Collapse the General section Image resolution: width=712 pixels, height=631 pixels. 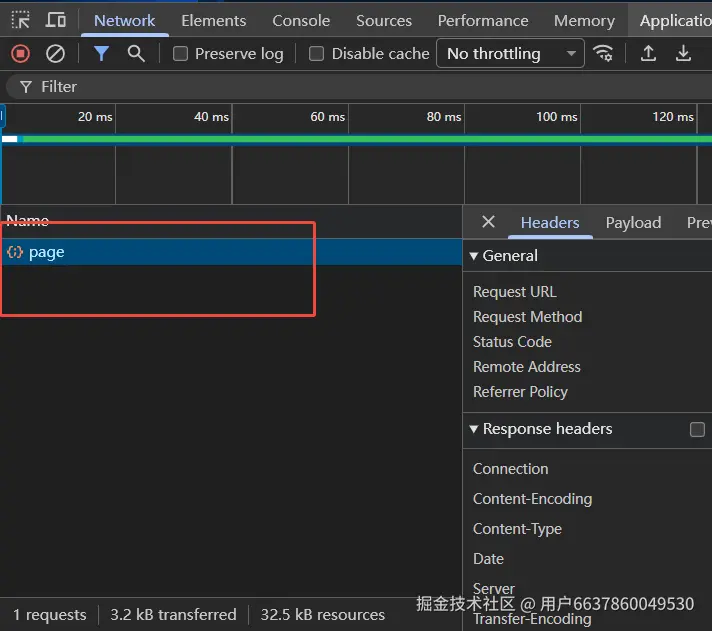tap(473, 256)
